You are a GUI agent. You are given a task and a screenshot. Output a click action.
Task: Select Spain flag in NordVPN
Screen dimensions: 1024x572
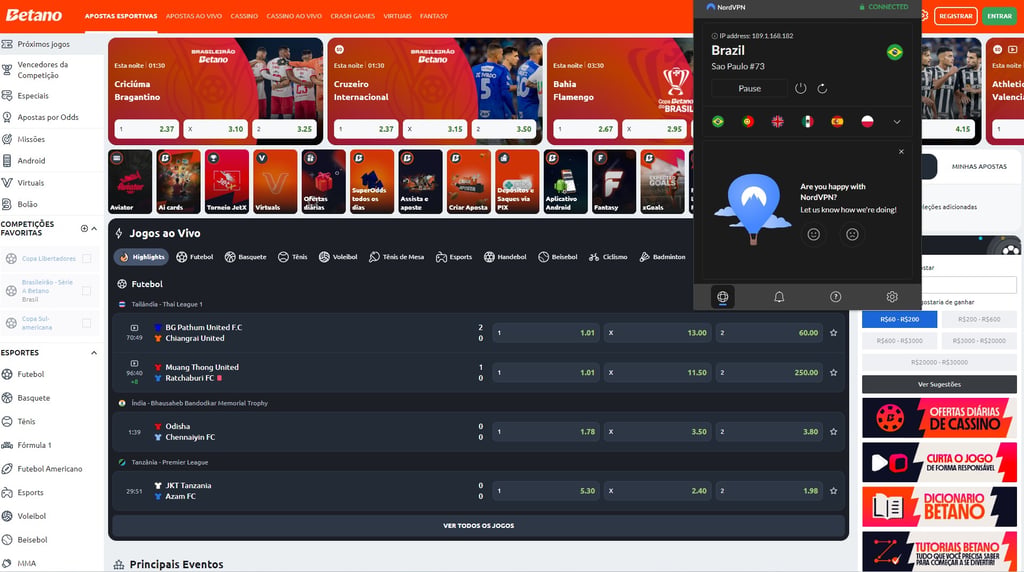click(x=837, y=121)
